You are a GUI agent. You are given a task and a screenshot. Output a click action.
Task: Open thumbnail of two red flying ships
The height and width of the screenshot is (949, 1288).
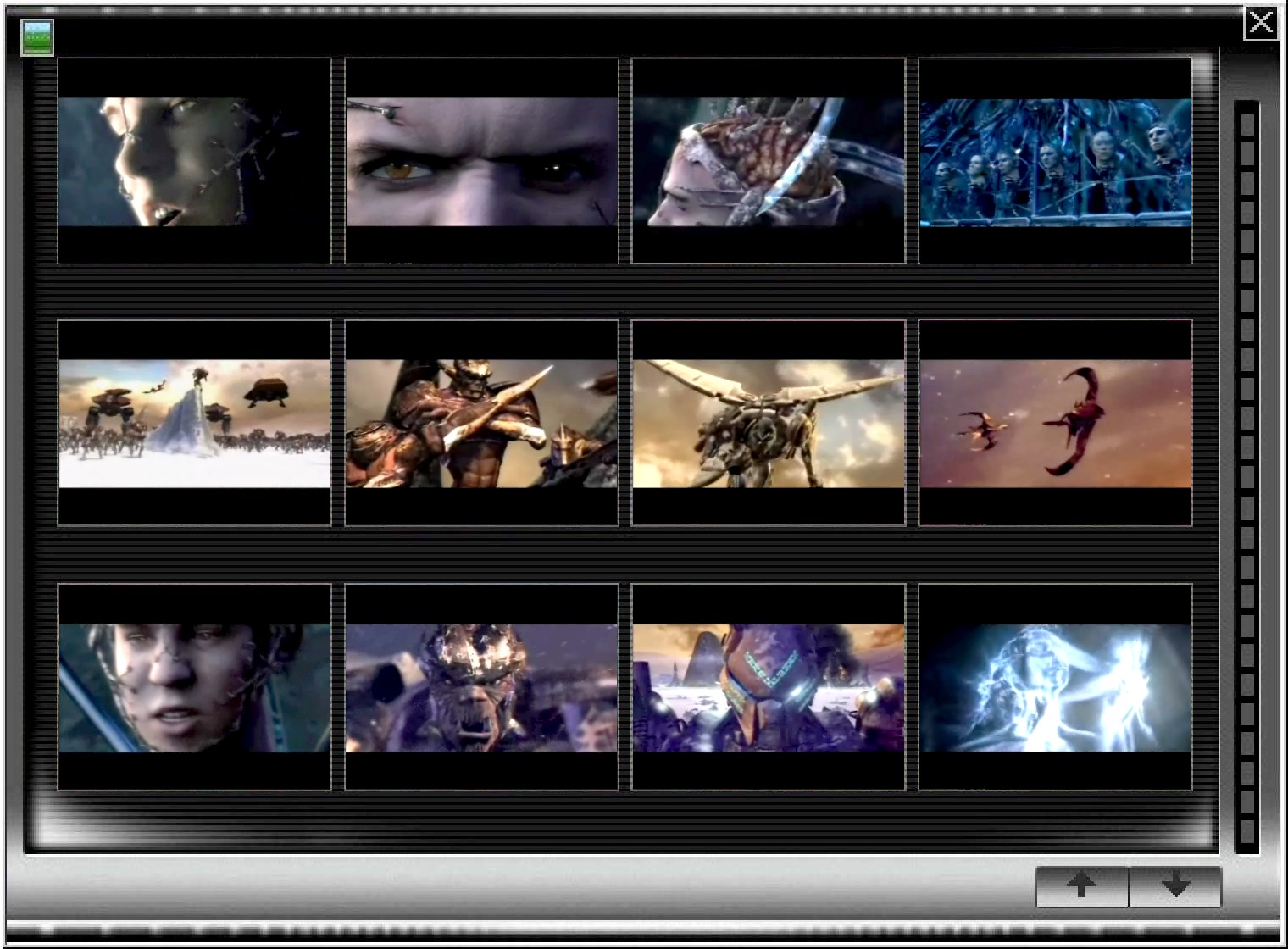click(x=1056, y=423)
